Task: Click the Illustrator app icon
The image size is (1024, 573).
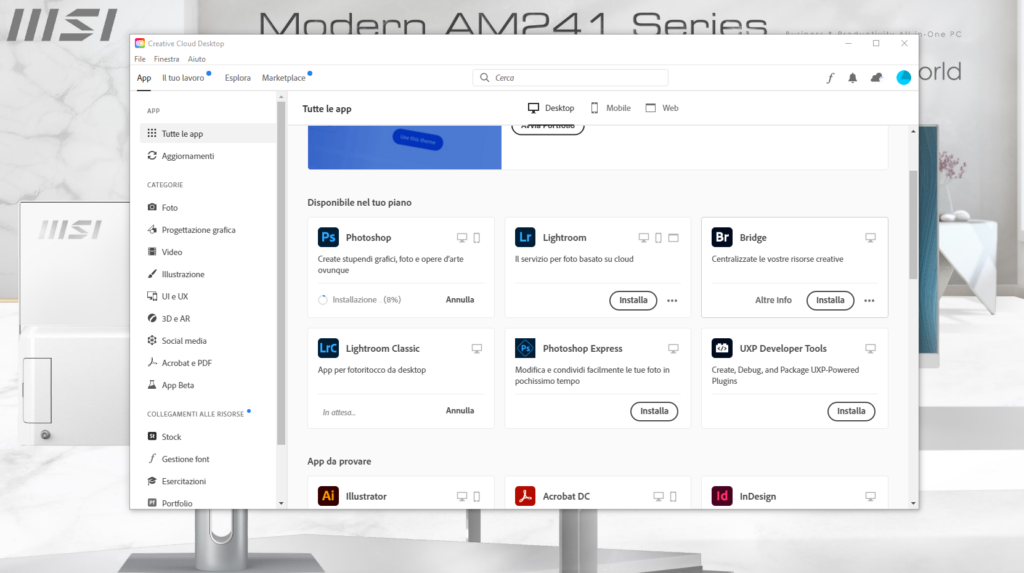Action: [x=328, y=496]
